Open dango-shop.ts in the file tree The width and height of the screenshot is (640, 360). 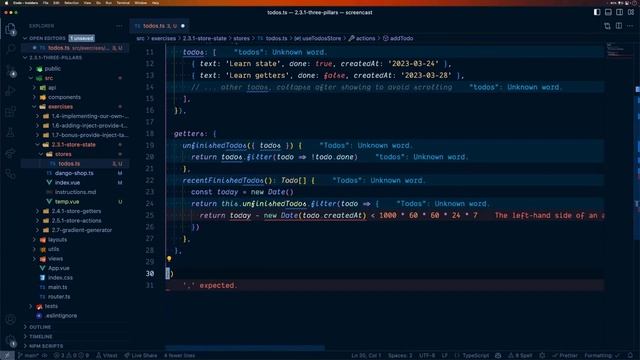pyautogui.click(x=74, y=173)
